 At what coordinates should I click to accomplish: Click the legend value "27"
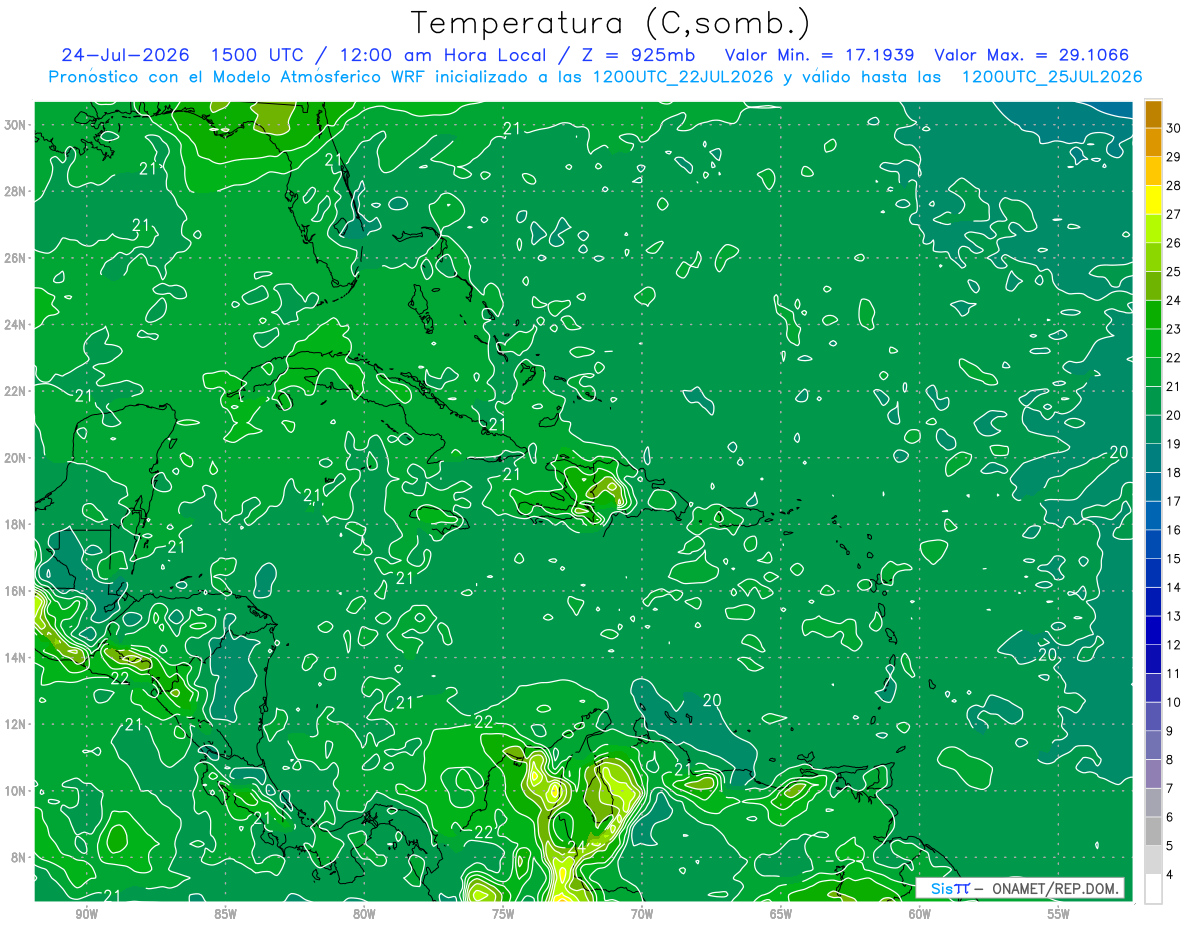click(x=1174, y=214)
